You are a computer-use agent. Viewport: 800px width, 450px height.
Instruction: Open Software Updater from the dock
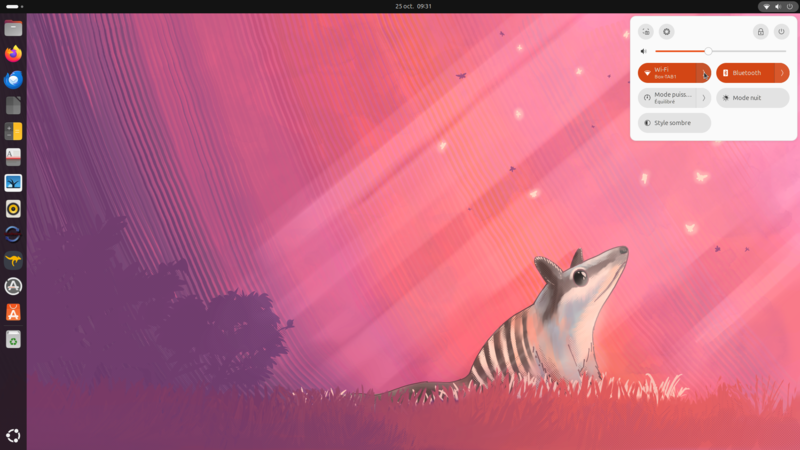click(x=13, y=286)
